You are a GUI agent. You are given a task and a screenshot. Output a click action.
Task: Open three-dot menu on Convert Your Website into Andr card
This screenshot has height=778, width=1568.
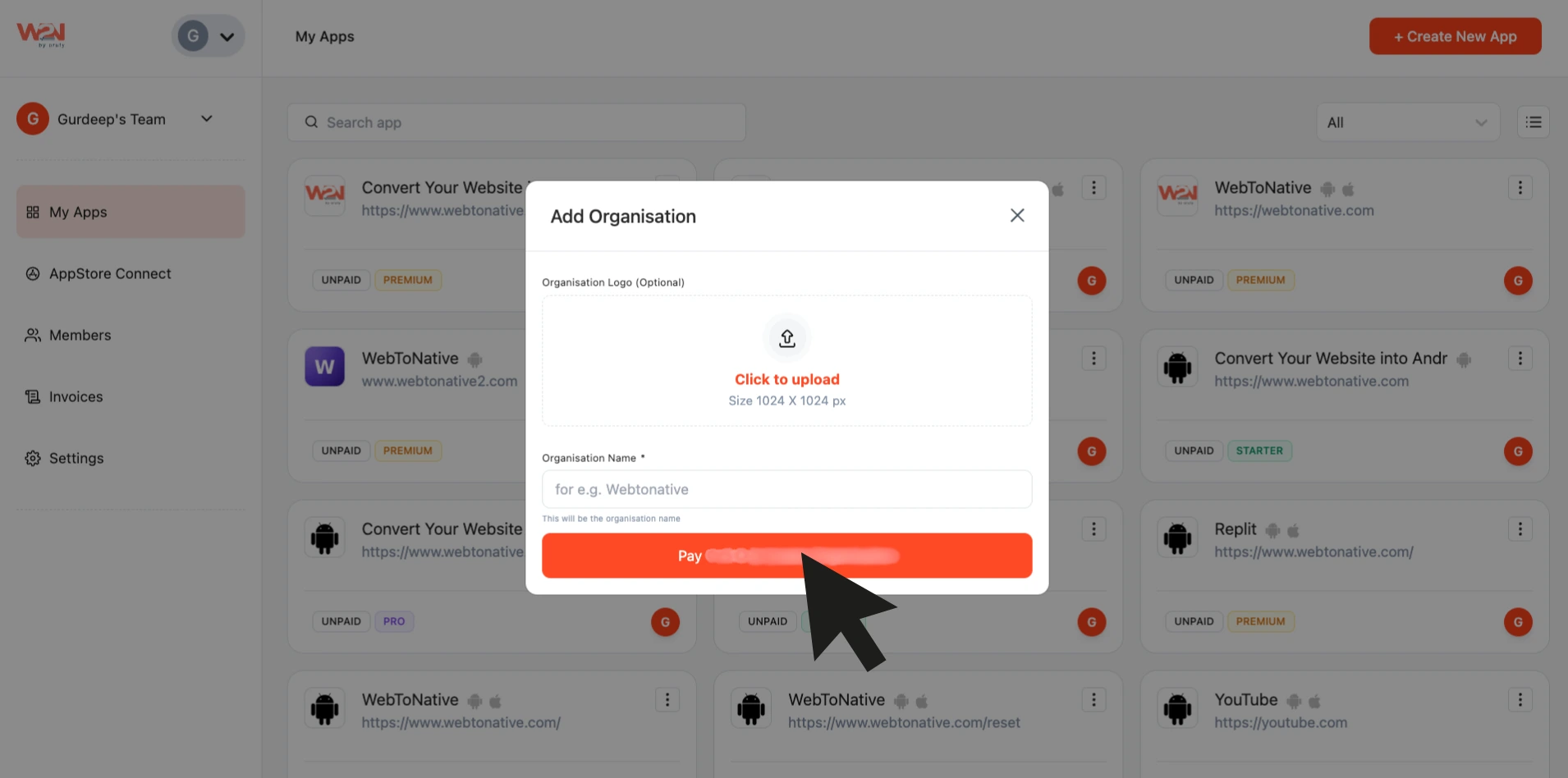click(1520, 359)
